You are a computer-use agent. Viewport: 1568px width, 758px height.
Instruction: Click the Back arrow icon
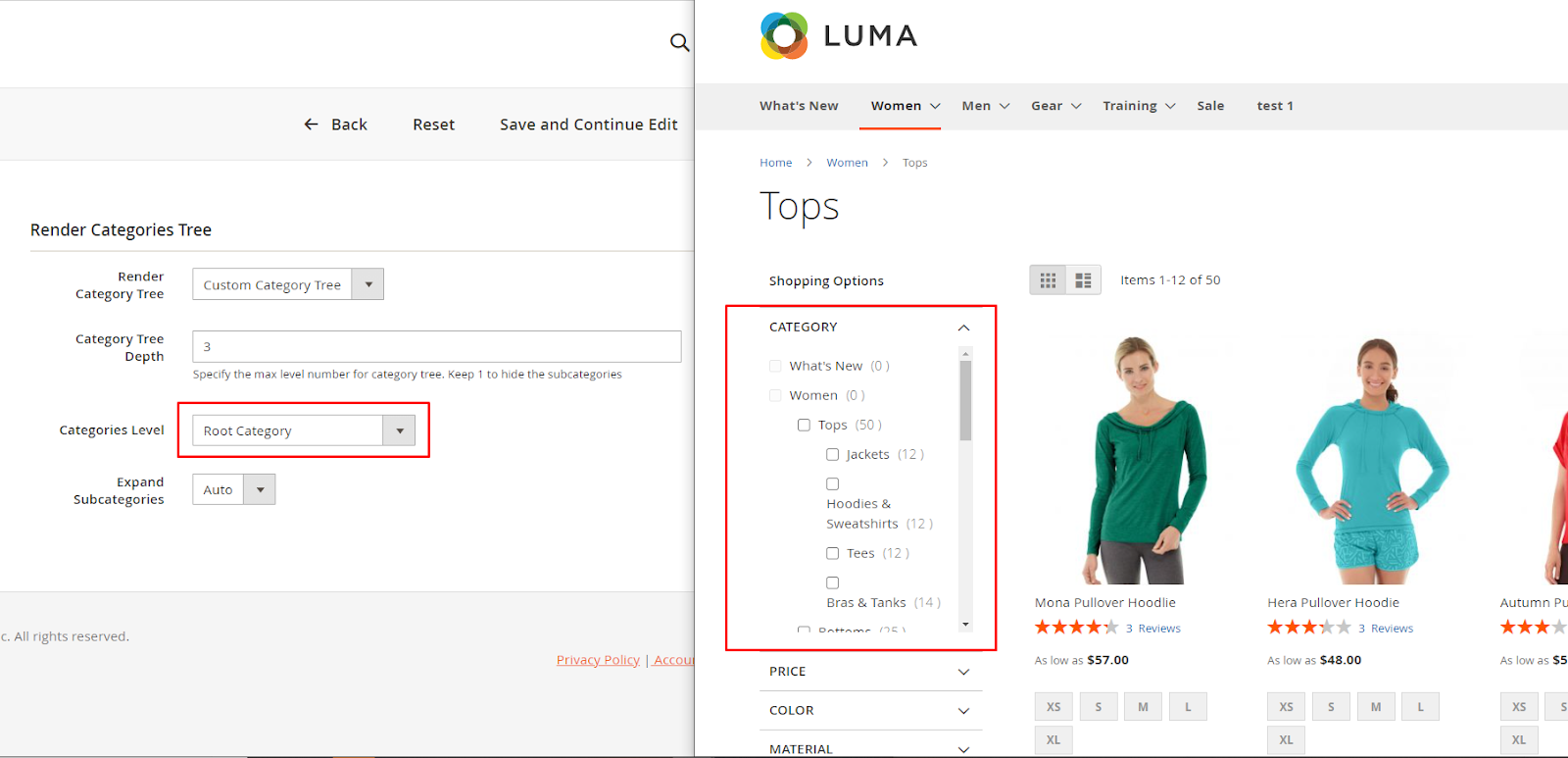click(x=312, y=125)
